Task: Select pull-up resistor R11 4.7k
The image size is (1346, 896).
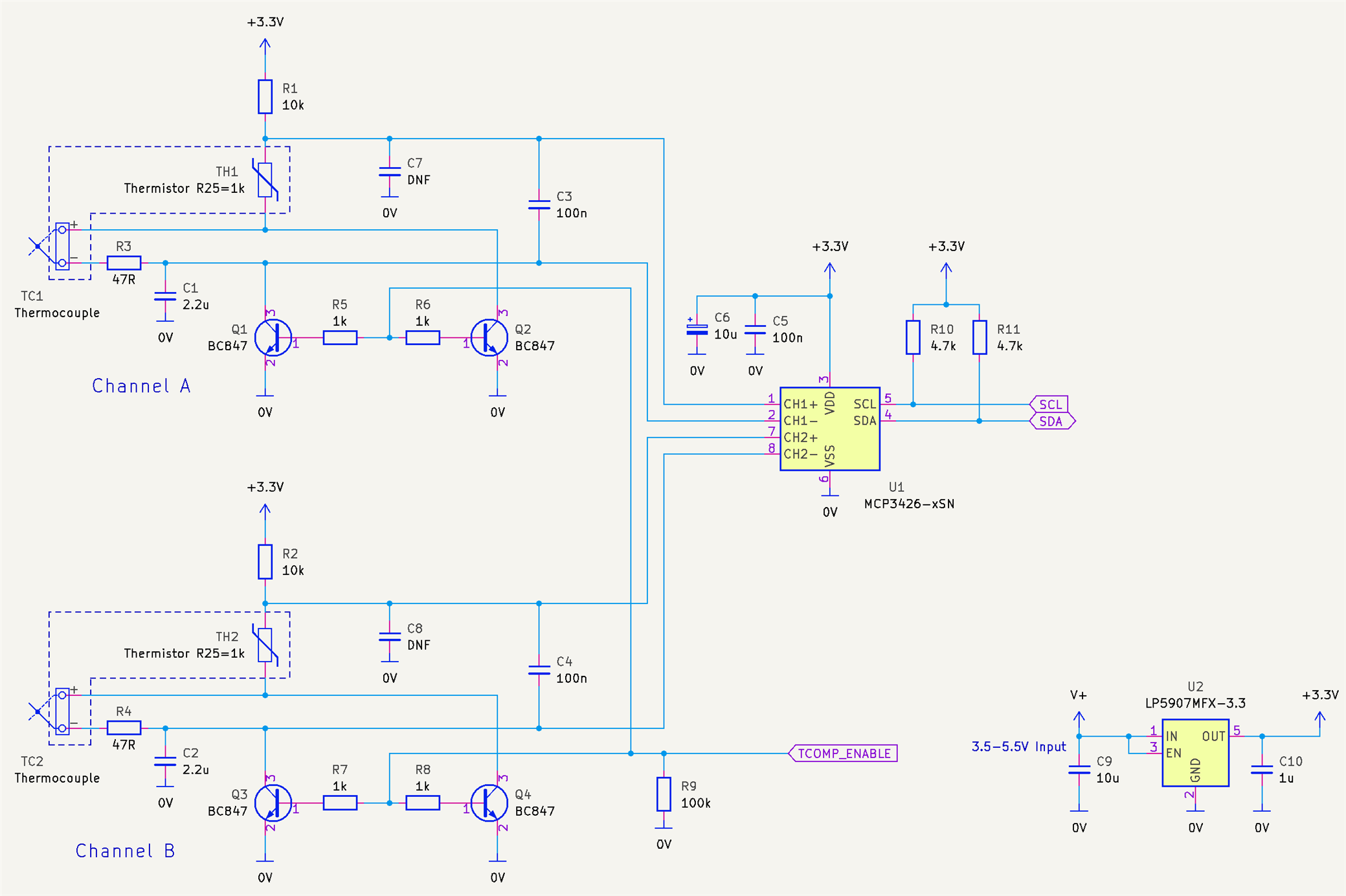Action: [x=980, y=337]
